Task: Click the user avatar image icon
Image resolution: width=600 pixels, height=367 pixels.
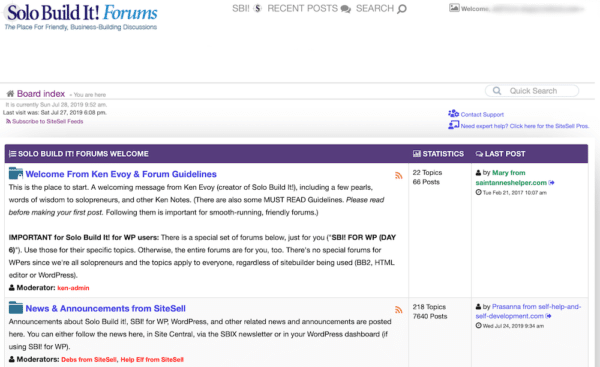Action: coord(454,8)
